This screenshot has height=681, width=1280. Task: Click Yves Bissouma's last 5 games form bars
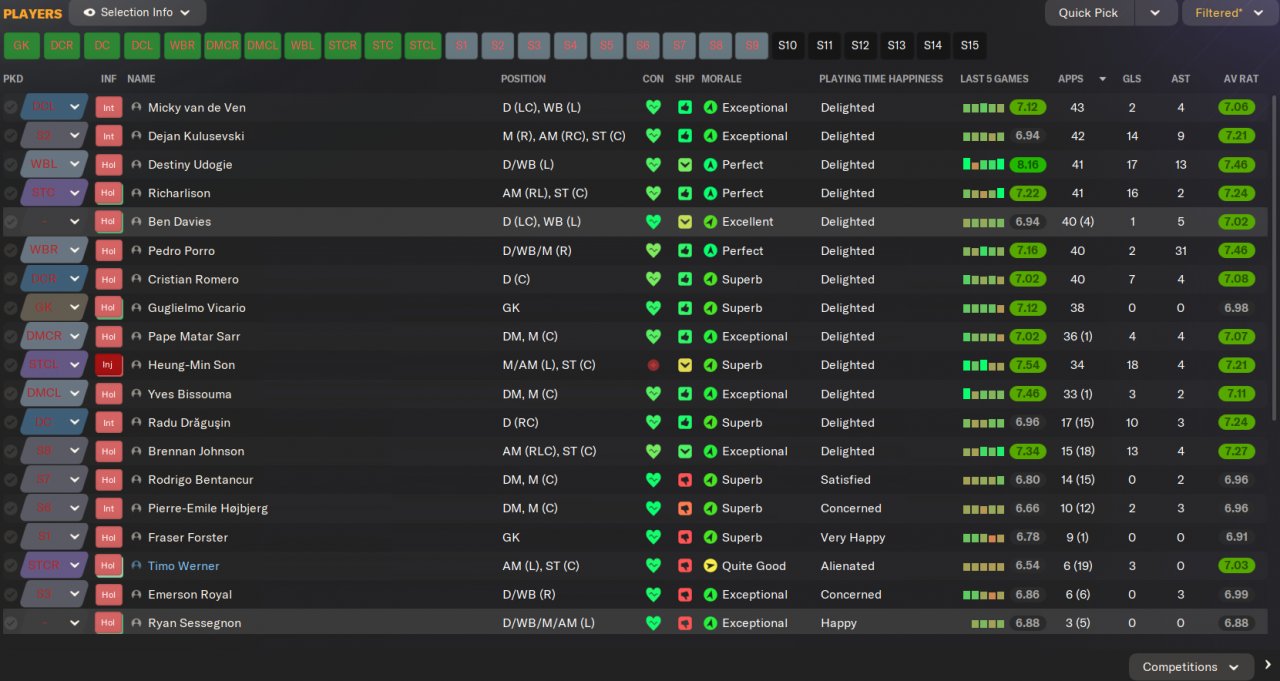[983, 394]
